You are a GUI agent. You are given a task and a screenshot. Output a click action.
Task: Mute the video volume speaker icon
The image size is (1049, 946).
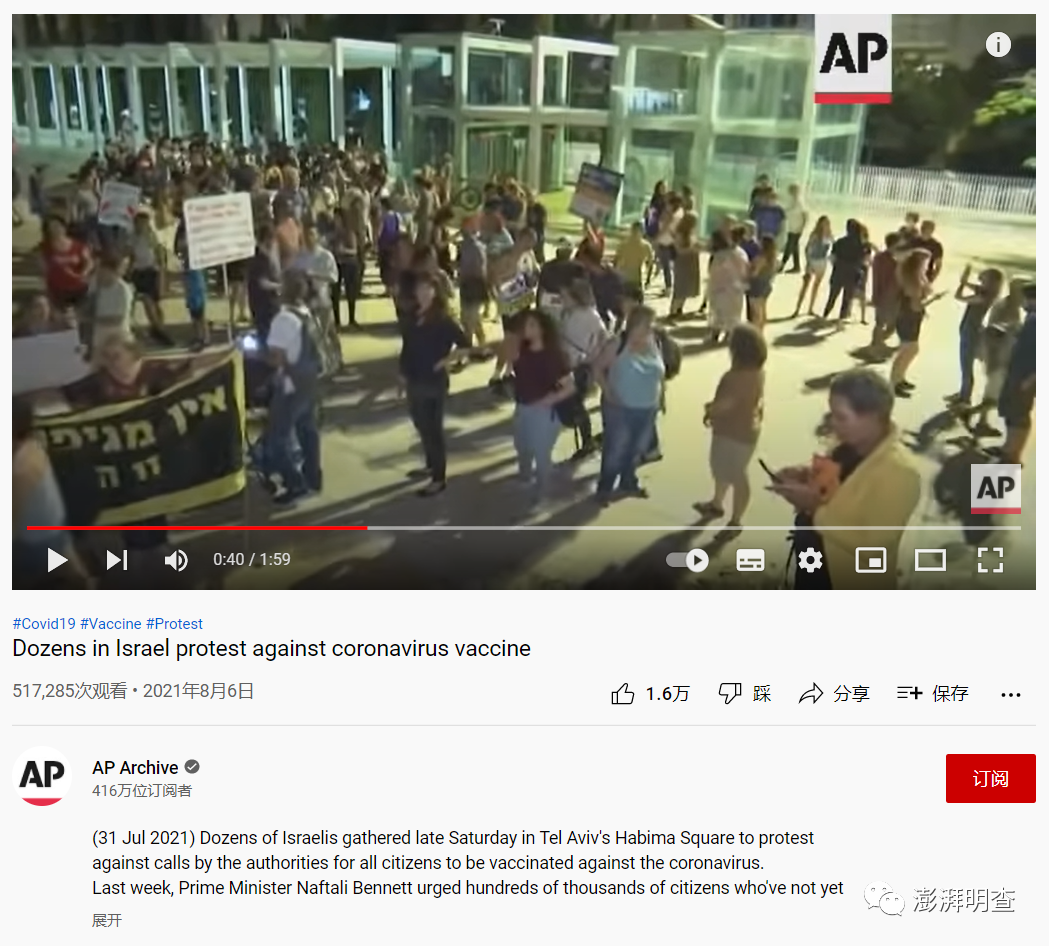click(176, 560)
